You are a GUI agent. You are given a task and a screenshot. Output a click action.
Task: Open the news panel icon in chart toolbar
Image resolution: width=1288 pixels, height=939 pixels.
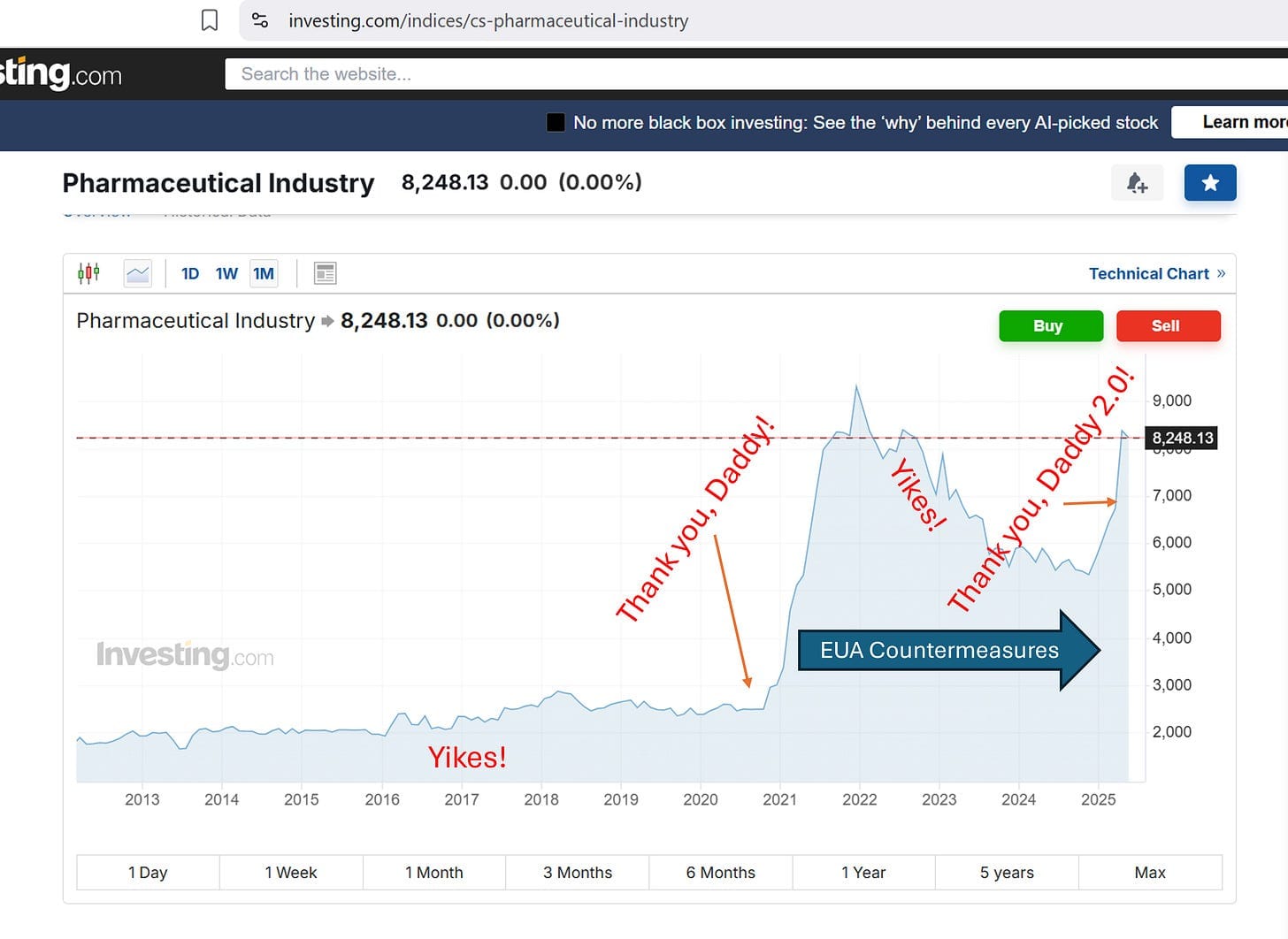tap(326, 273)
